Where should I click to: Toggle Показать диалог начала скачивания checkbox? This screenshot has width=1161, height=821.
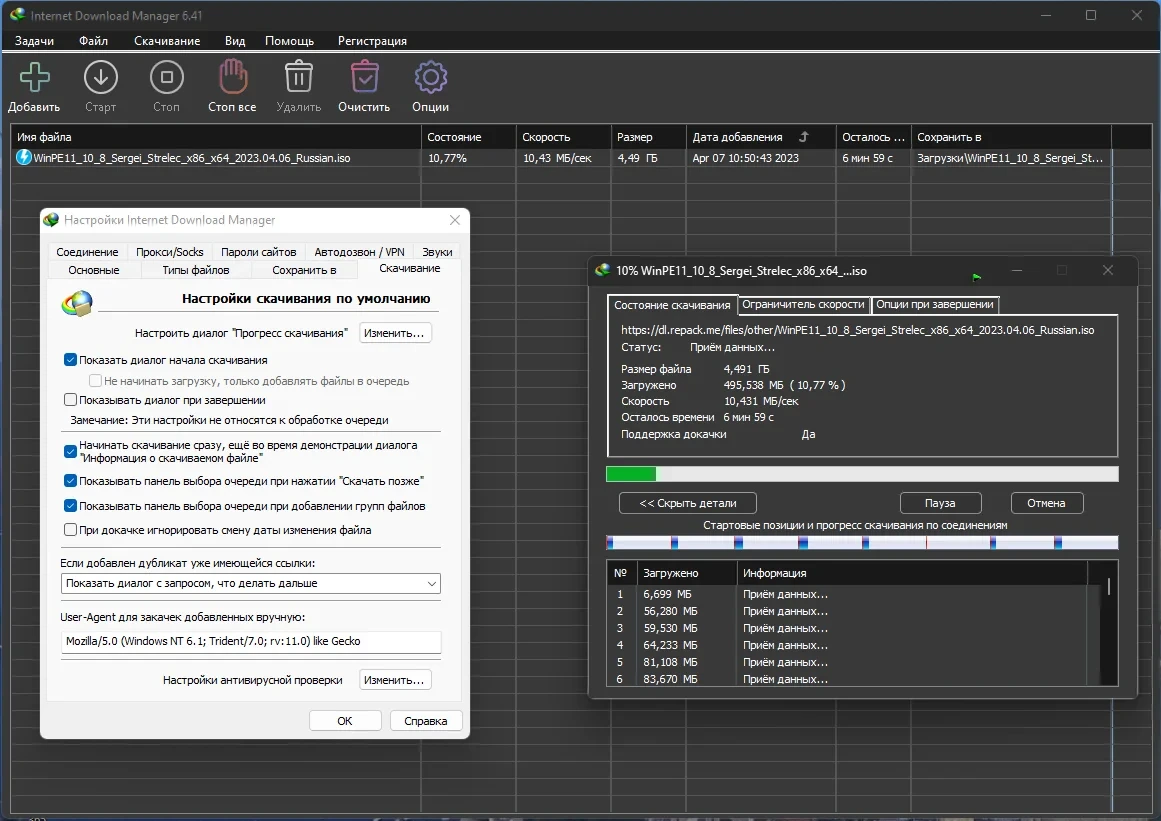click(70, 360)
